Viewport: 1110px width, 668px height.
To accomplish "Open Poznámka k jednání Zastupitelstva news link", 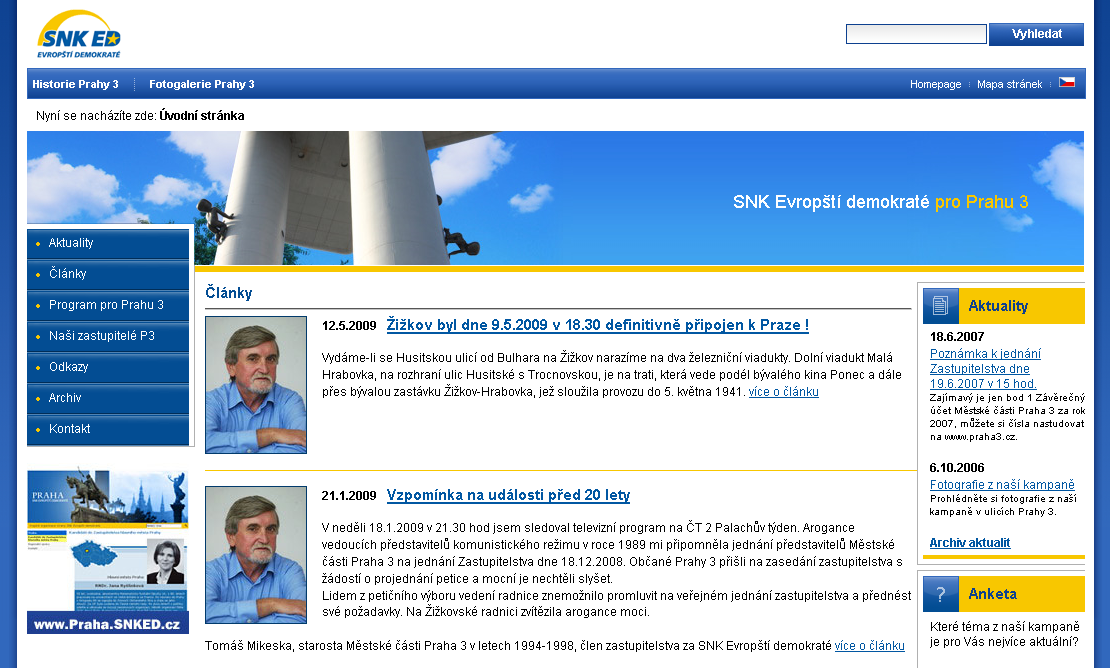I will (985, 369).
